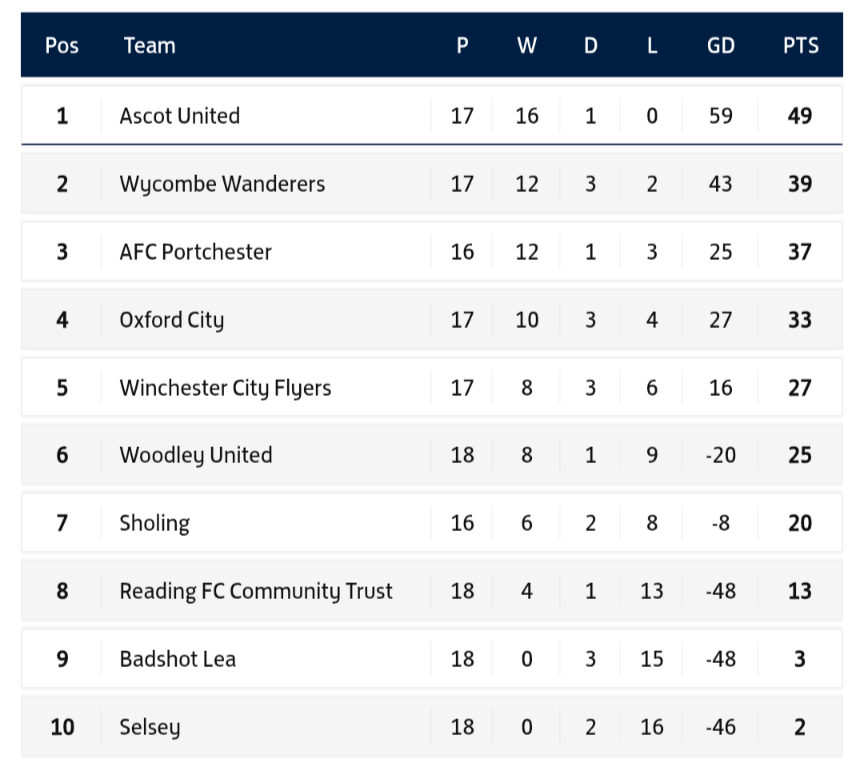Open the Sholing team entry
This screenshot has width=864, height=774.
[155, 523]
